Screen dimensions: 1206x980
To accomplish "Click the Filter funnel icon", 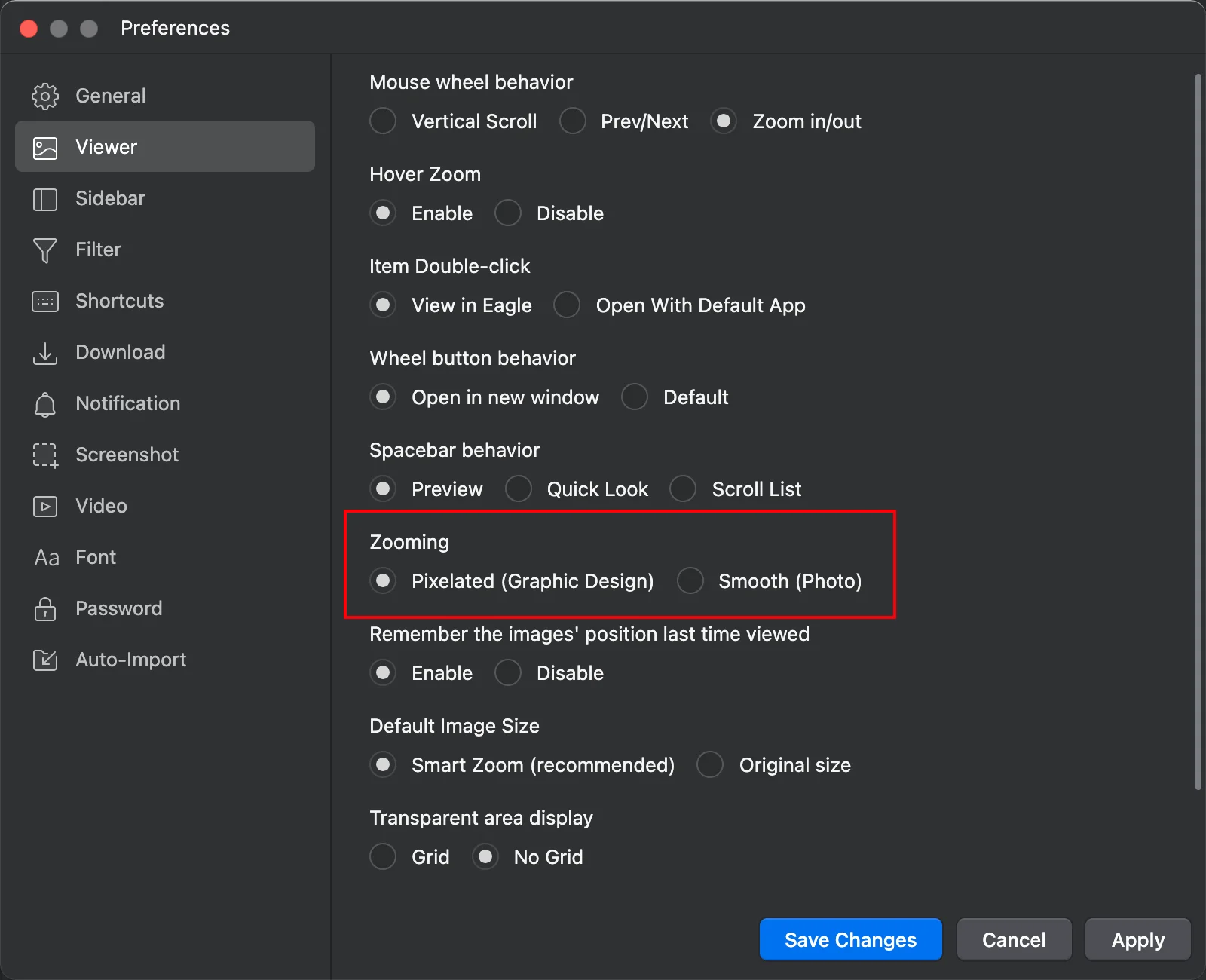I will (x=45, y=250).
